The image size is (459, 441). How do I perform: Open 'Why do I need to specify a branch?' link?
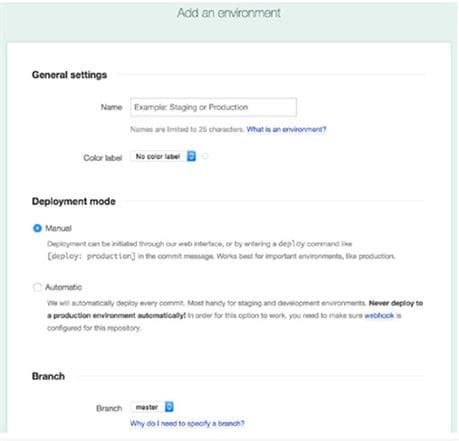187,423
